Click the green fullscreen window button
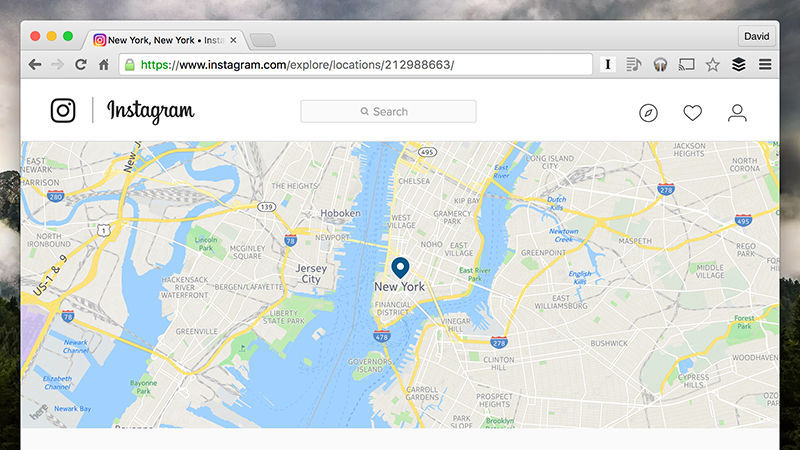 point(68,36)
